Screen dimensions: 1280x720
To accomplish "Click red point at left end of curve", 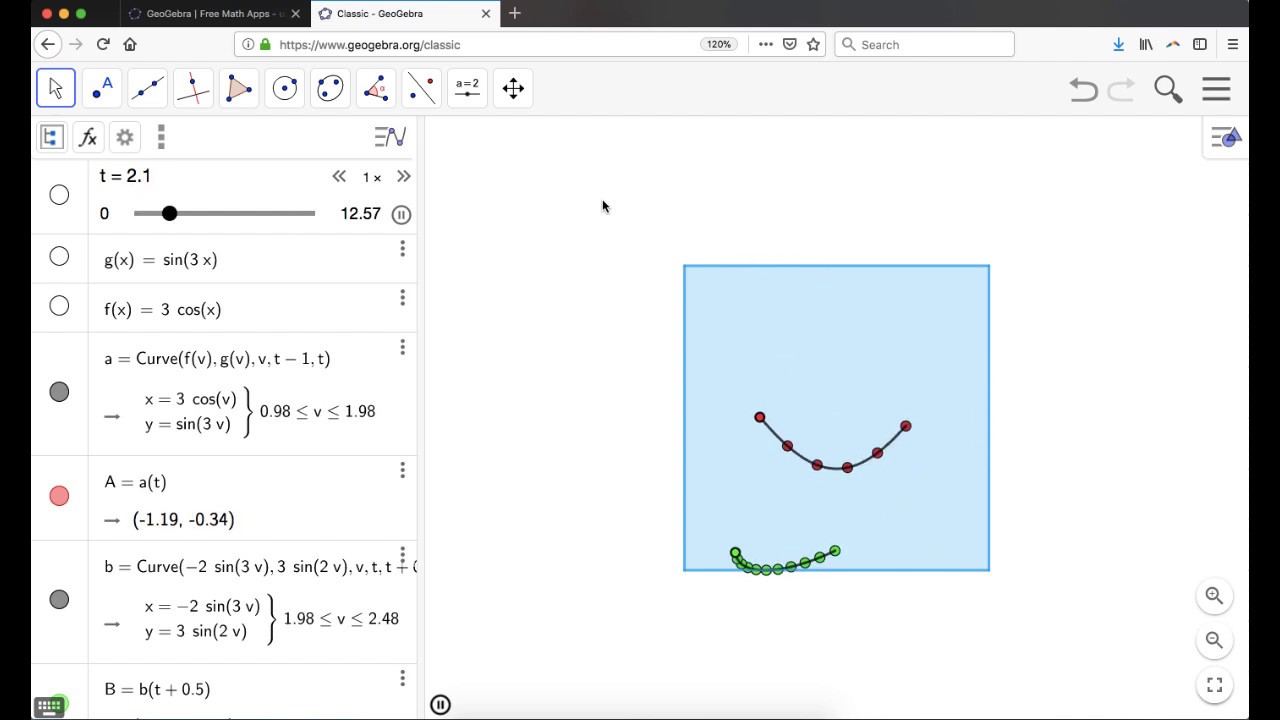I will (x=760, y=417).
